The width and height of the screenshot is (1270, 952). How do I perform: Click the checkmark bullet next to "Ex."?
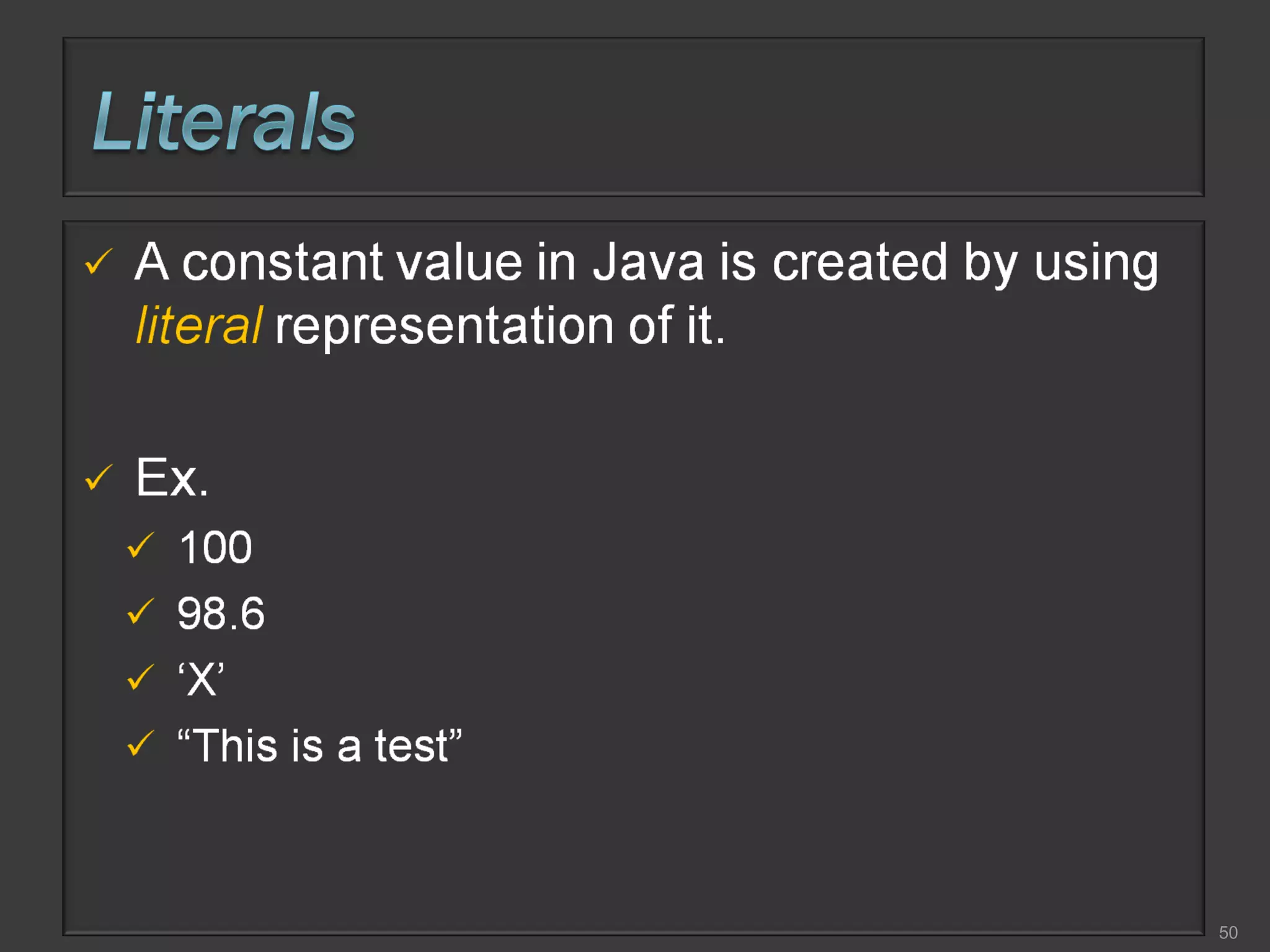click(x=98, y=477)
